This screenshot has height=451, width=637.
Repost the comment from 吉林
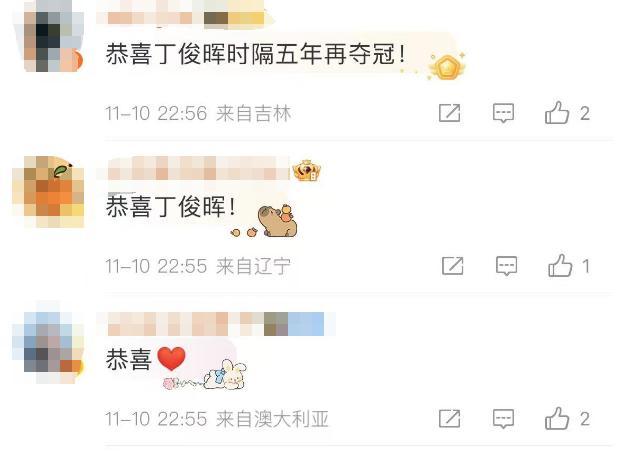point(449,113)
